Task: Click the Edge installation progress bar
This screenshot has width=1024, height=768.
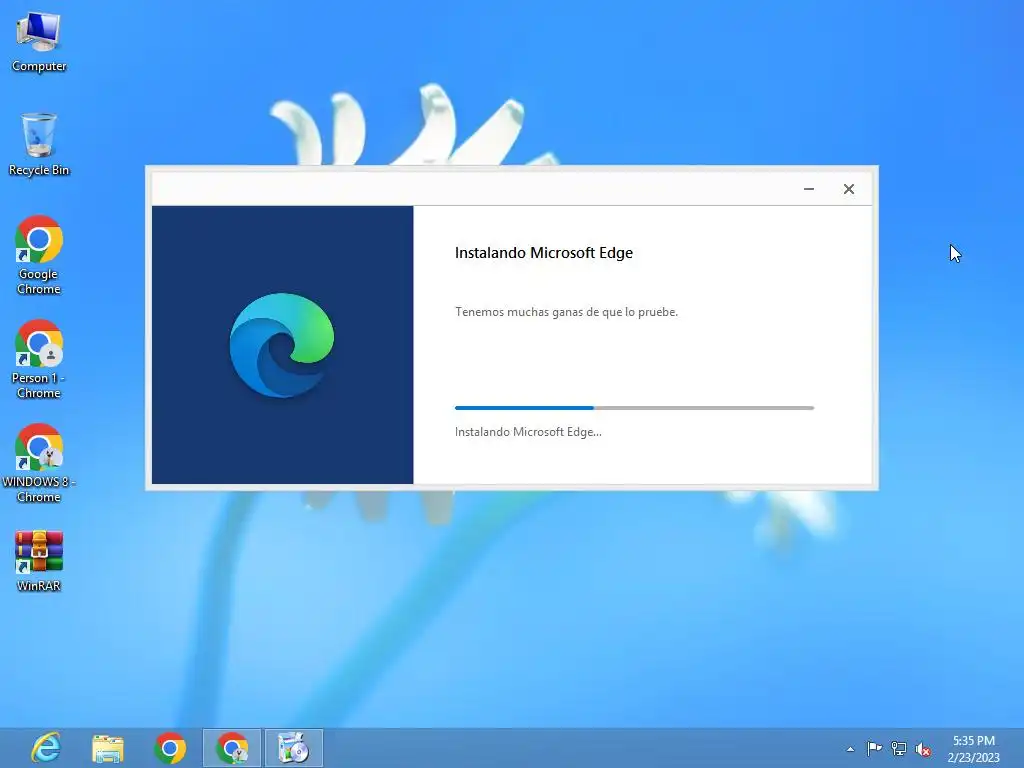Action: 634,408
